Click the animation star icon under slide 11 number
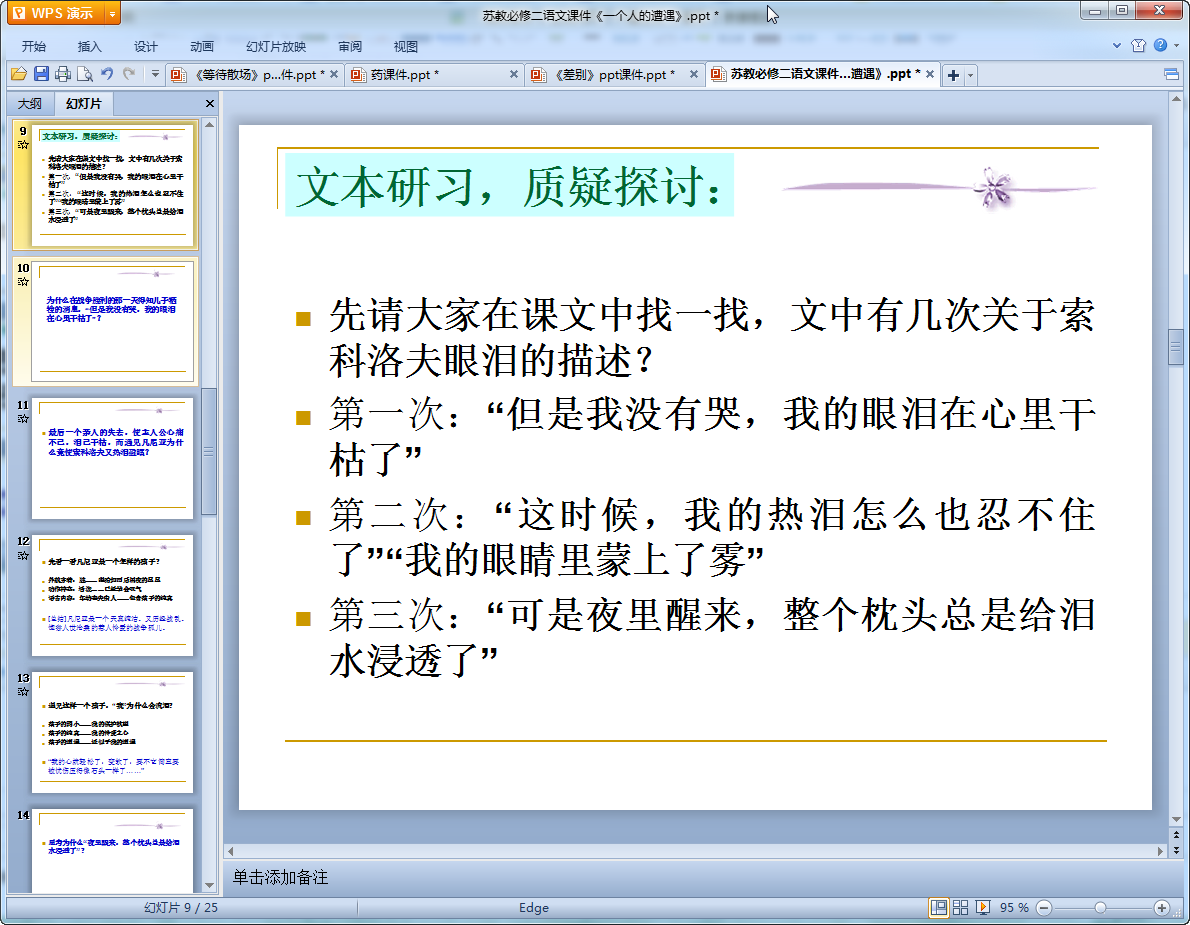The width and height of the screenshot is (1190, 925). click(23, 418)
